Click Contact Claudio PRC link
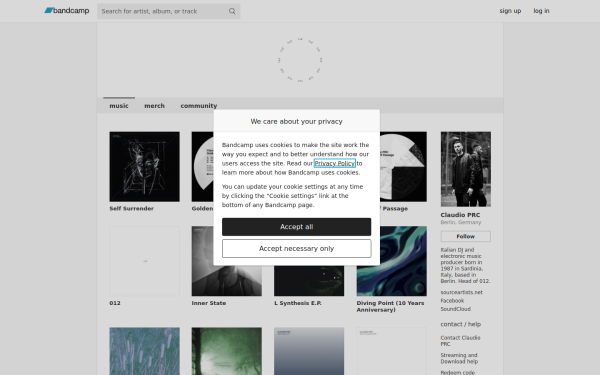 (460, 341)
